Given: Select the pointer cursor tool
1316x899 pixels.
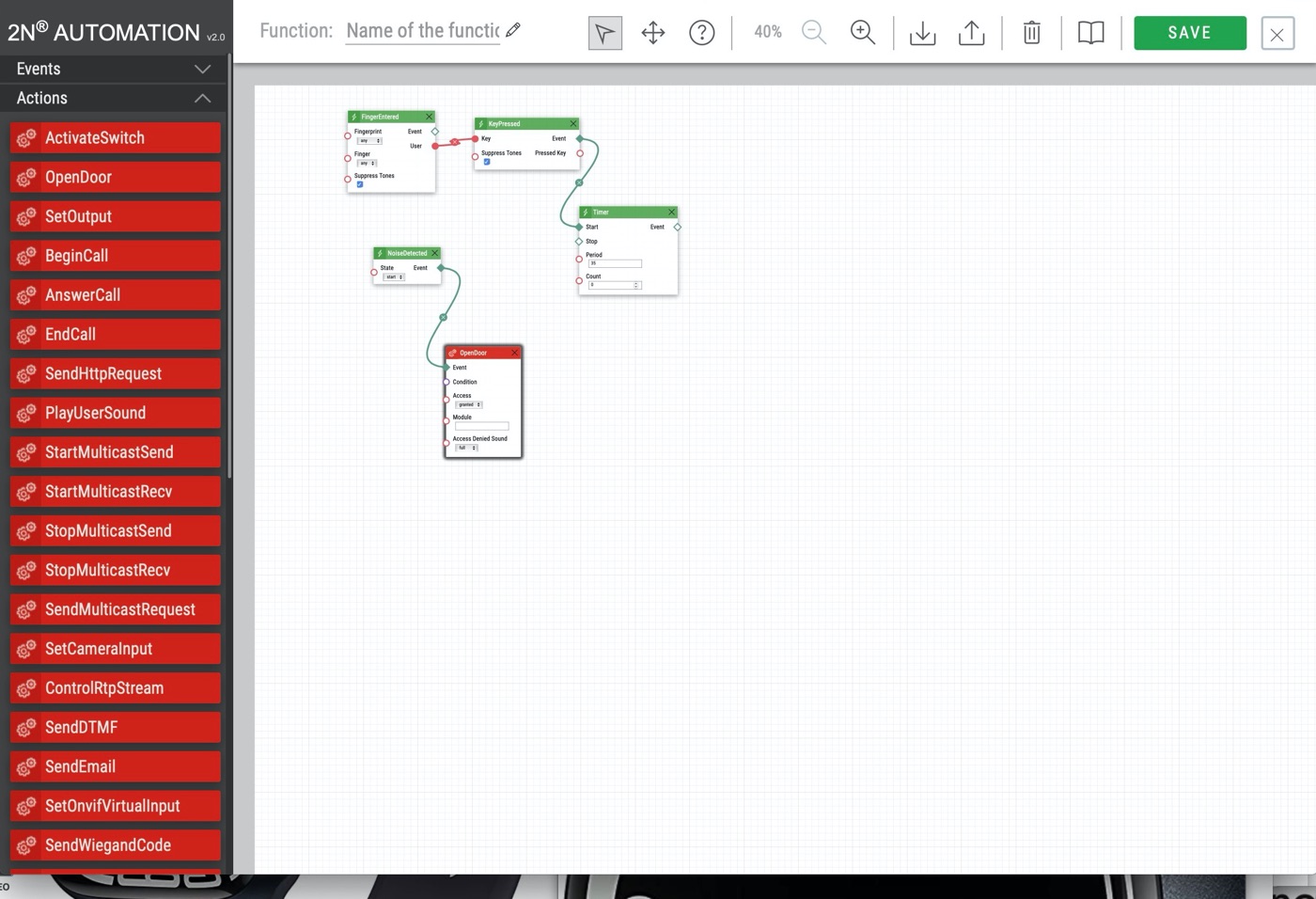Looking at the screenshot, I should tap(604, 33).
